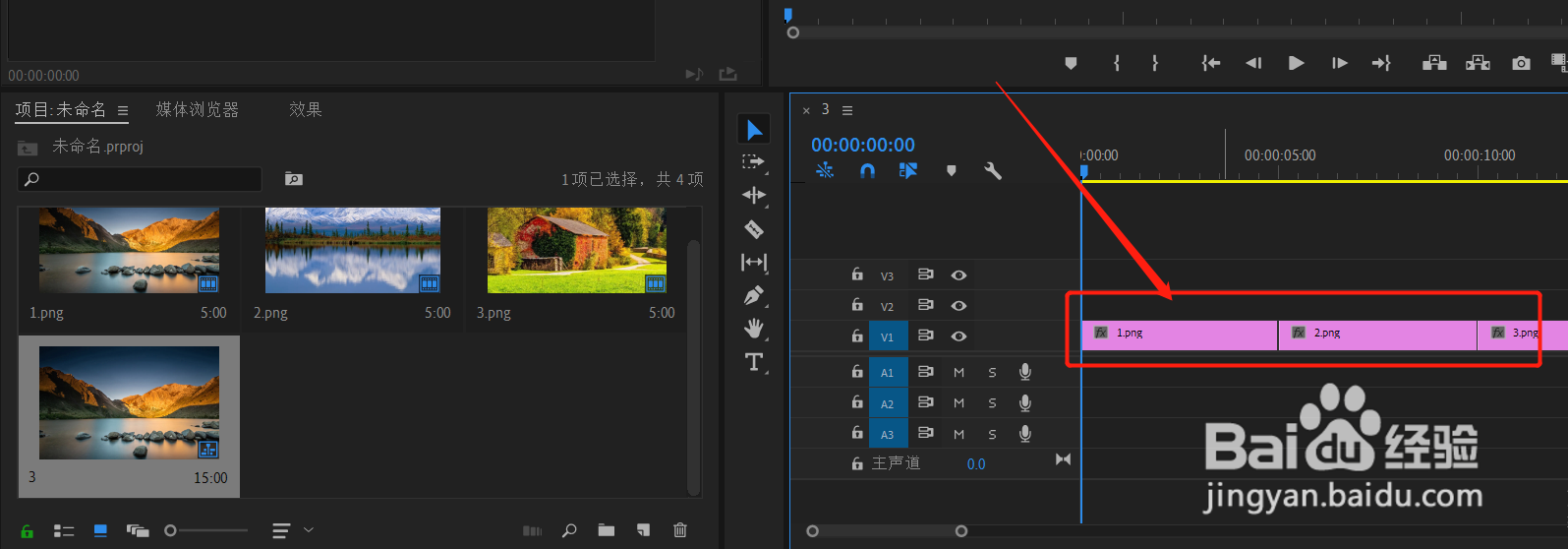Toggle lock on audio track A2
1568x549 pixels.
point(857,402)
